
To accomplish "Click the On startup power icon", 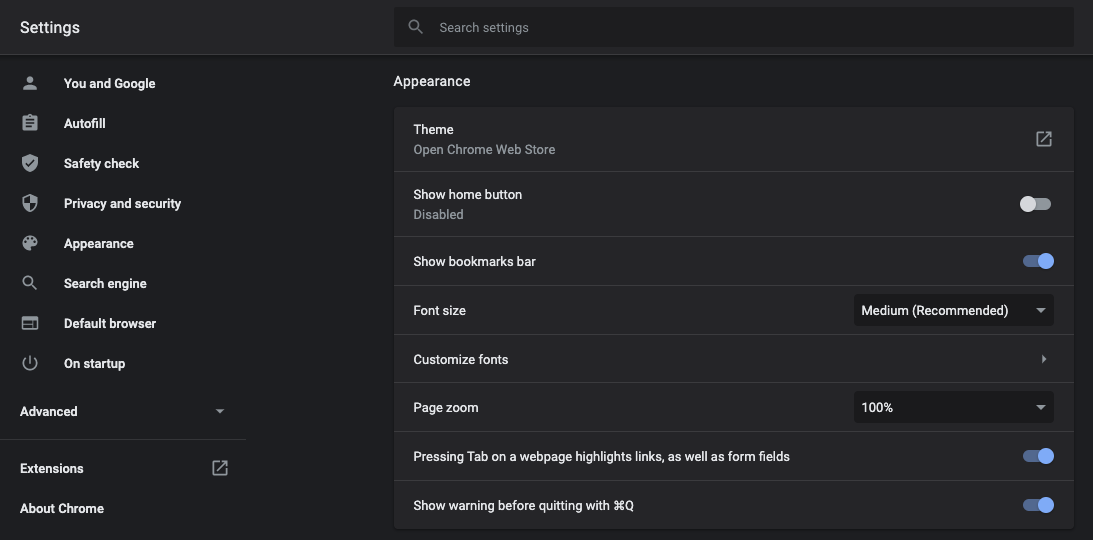I will click(x=30, y=363).
